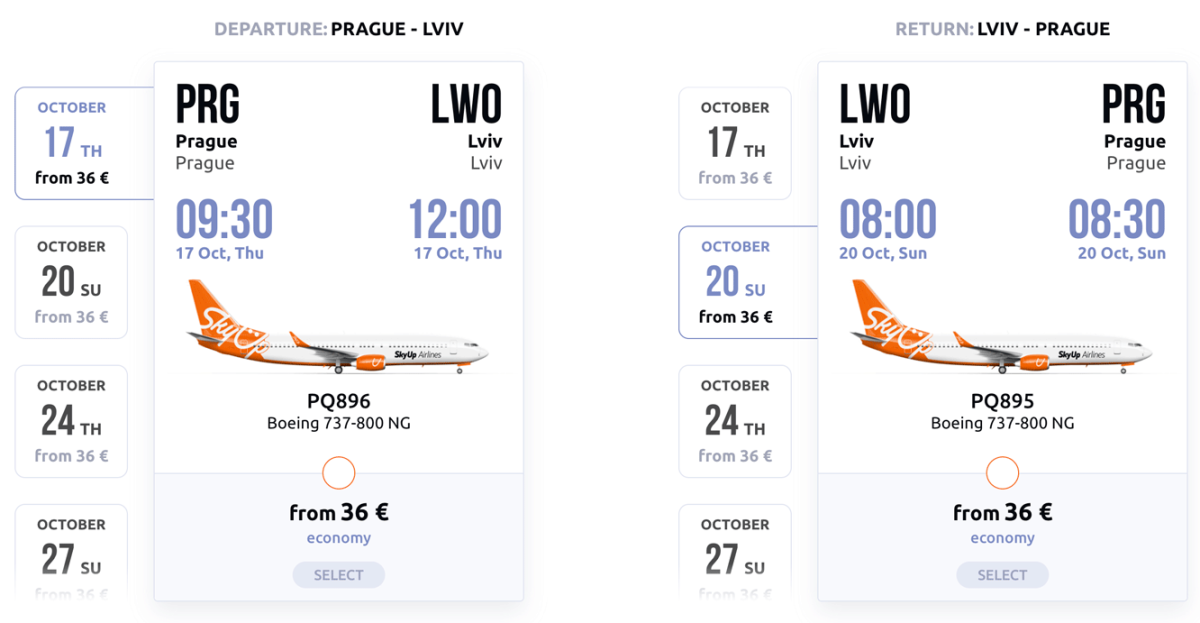Click the 09:30 departure time from Prague

point(224,219)
